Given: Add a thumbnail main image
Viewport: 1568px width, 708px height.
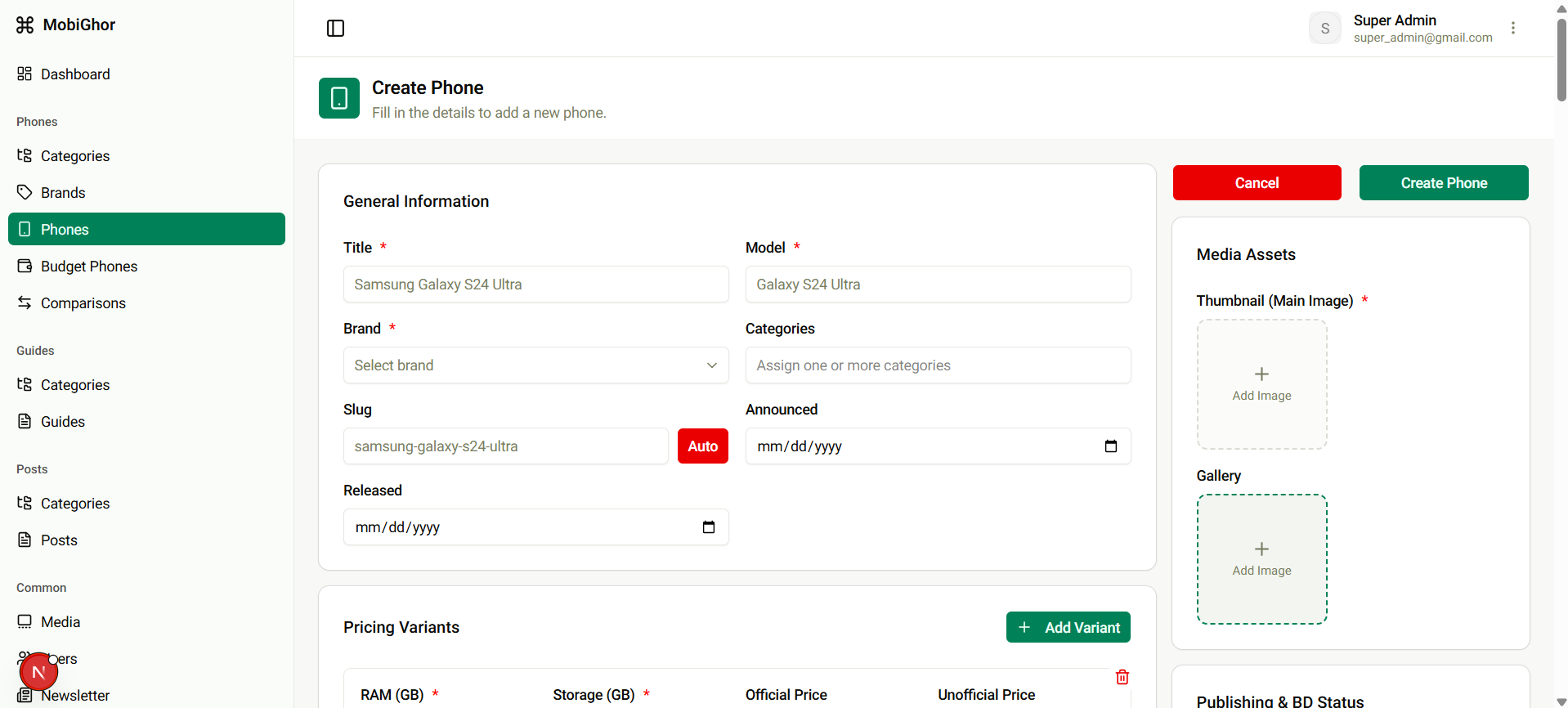Looking at the screenshot, I should point(1261,384).
